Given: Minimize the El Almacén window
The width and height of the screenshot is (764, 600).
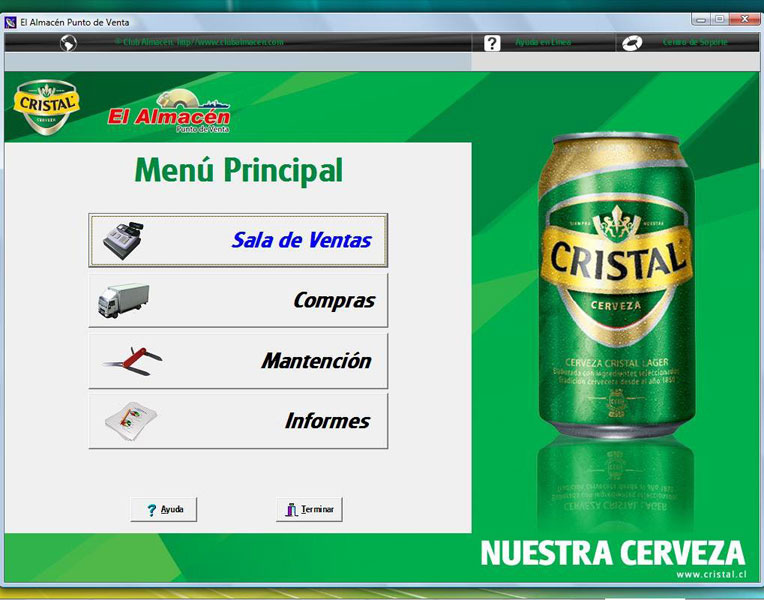Looking at the screenshot, I should pos(701,19).
